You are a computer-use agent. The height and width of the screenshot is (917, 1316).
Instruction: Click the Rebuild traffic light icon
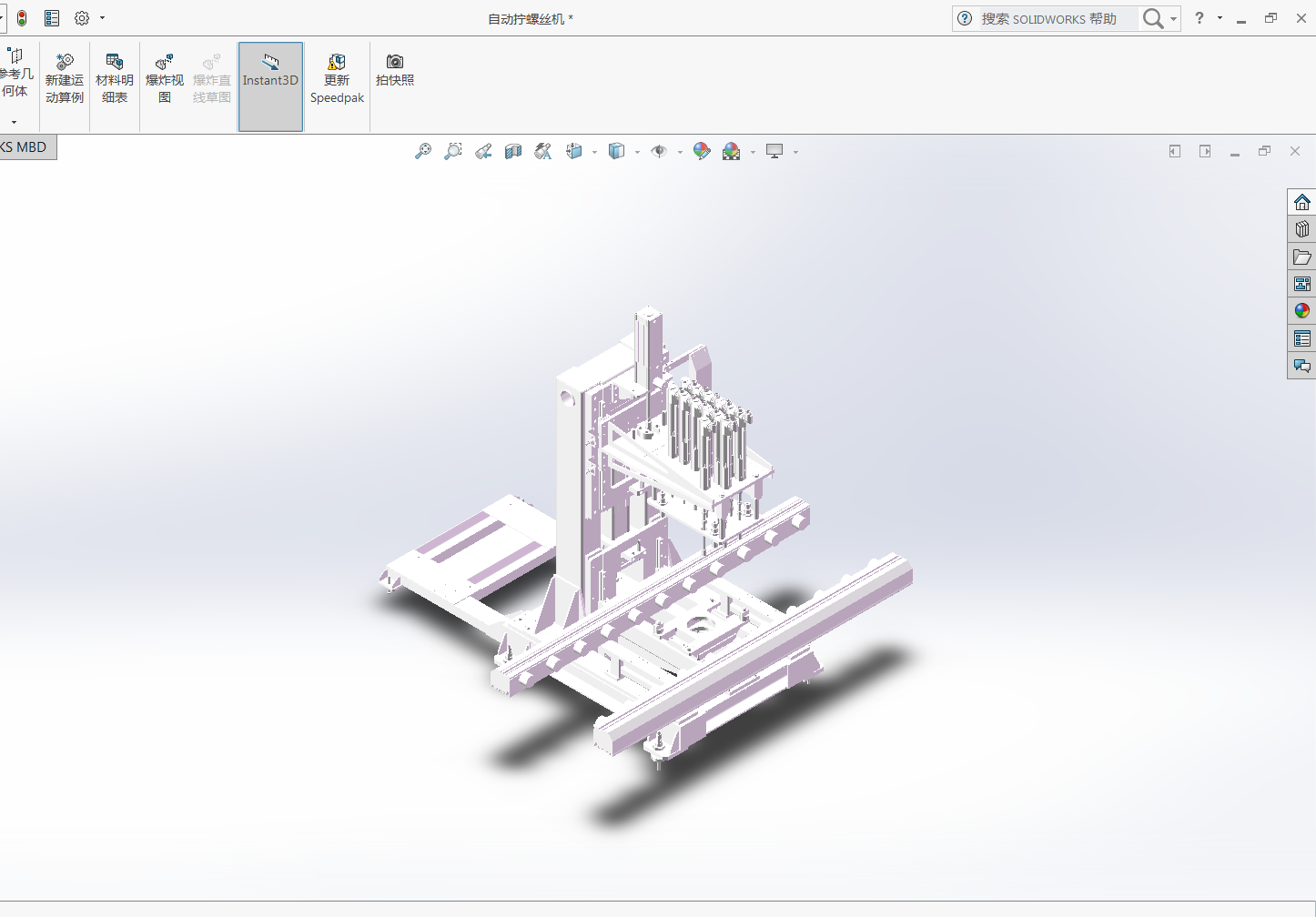[x=22, y=18]
